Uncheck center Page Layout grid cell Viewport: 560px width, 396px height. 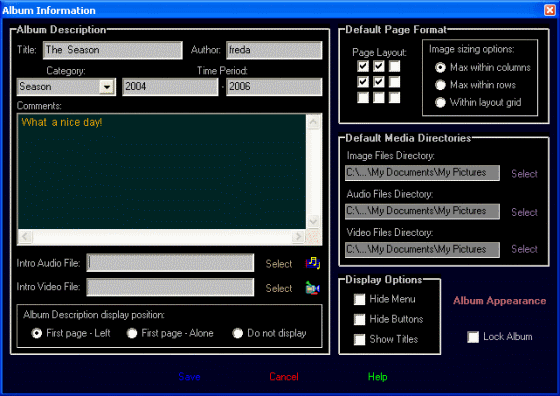pyautogui.click(x=379, y=82)
